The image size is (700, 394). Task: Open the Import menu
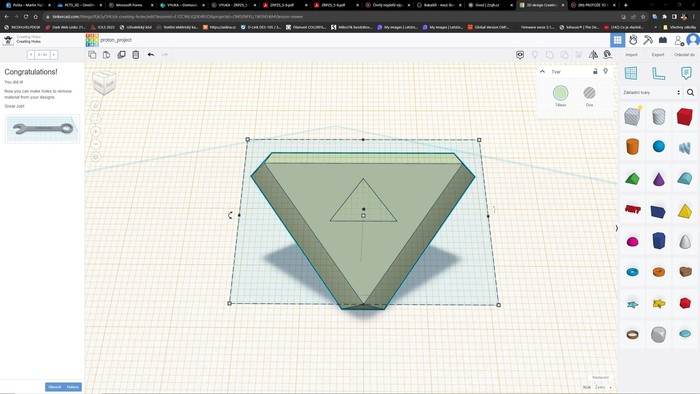click(x=631, y=54)
